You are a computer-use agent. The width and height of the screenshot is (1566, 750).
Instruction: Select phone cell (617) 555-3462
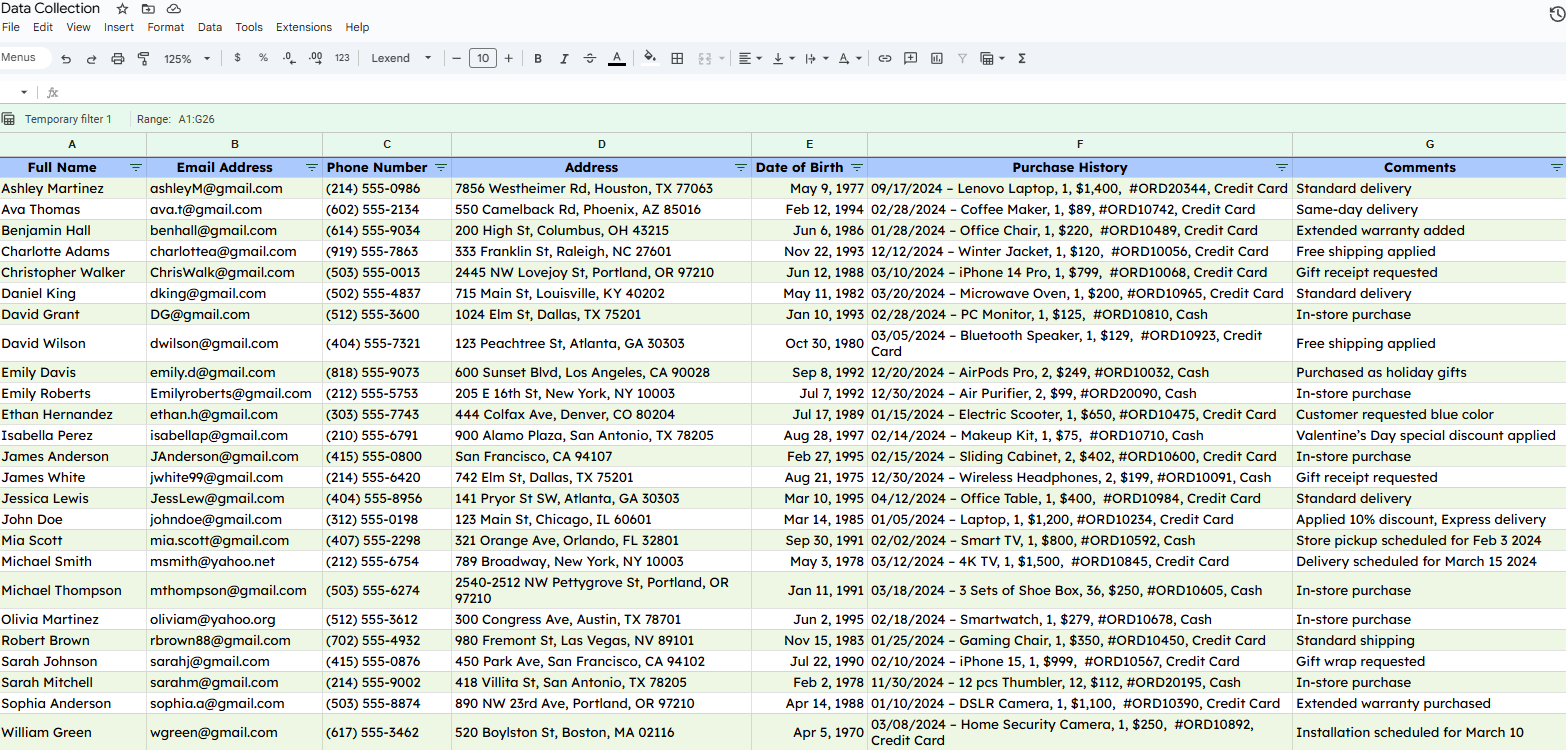click(387, 732)
